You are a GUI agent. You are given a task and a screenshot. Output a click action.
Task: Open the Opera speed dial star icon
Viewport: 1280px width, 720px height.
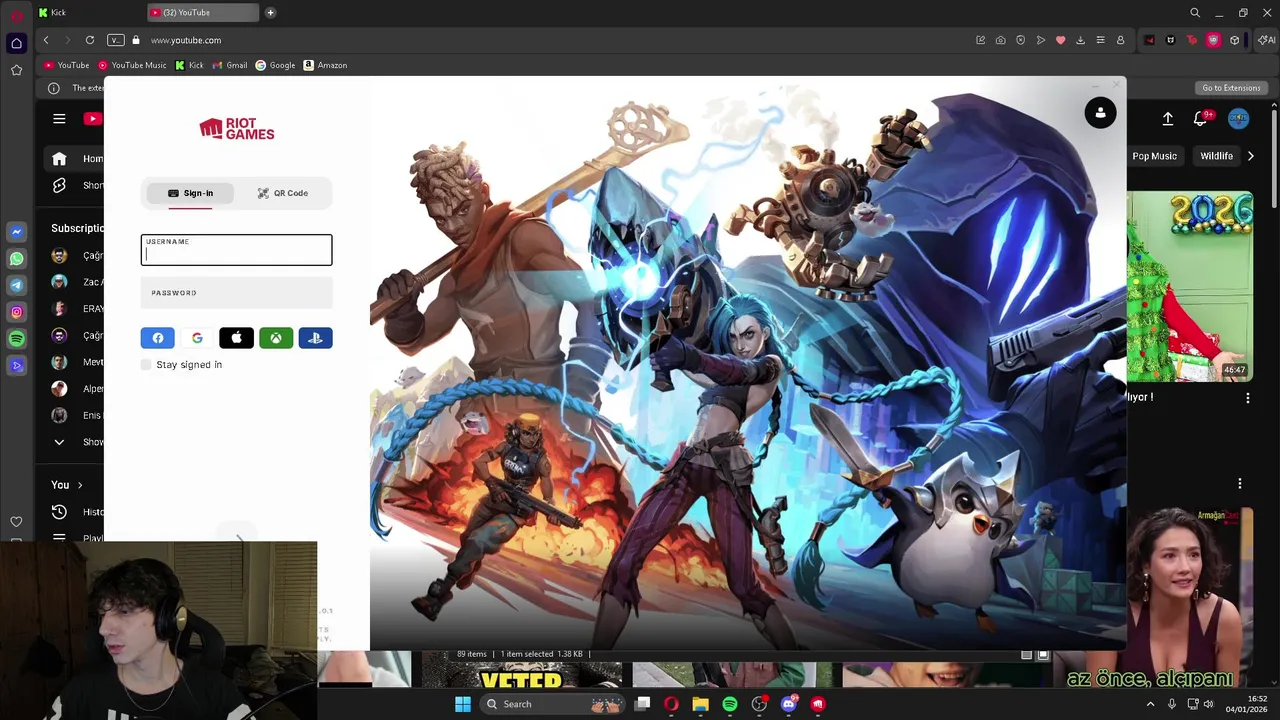click(x=16, y=70)
